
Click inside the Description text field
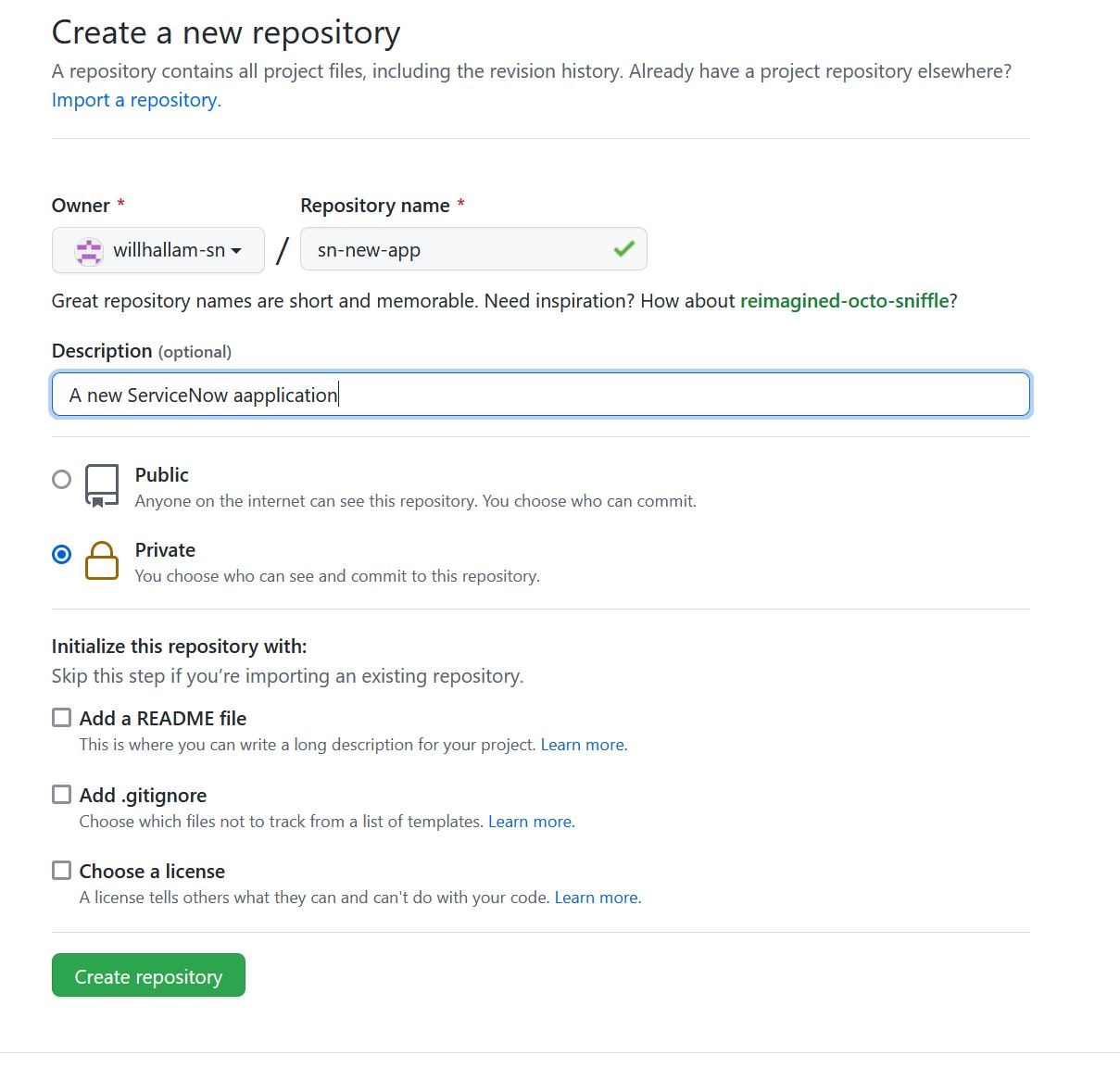pos(540,395)
